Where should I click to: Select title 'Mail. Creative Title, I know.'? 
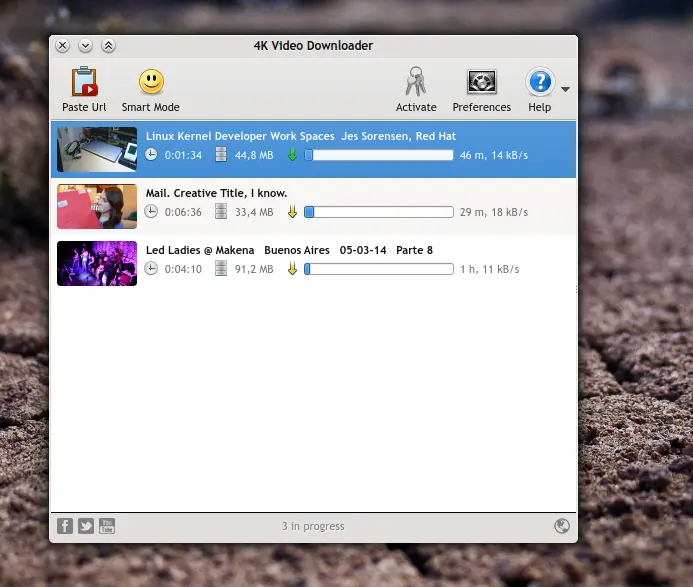point(217,193)
